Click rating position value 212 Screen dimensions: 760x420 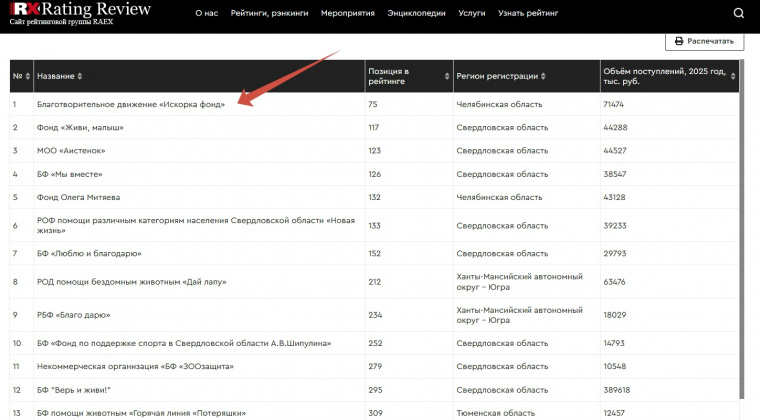coord(375,281)
